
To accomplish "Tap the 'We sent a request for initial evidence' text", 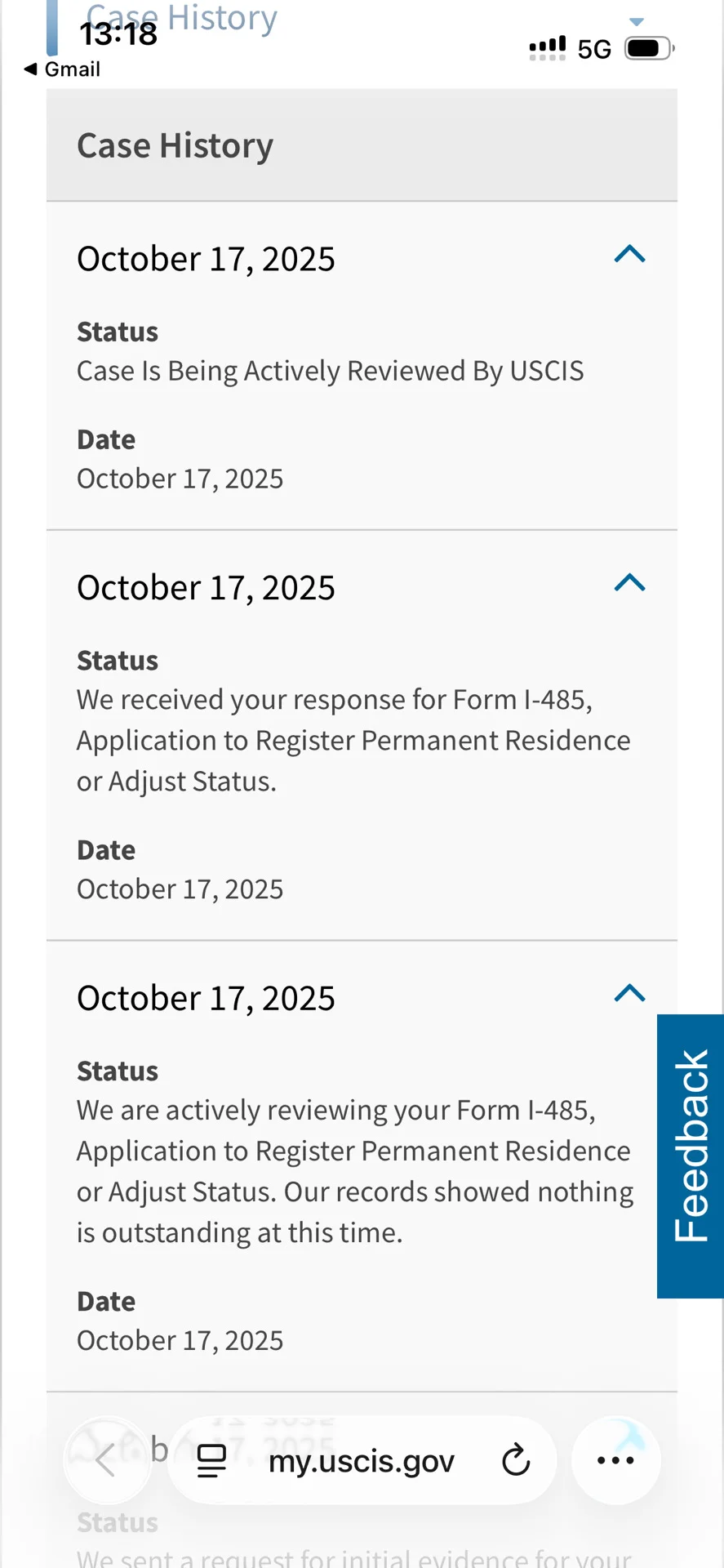I will pyautogui.click(x=353, y=1557).
